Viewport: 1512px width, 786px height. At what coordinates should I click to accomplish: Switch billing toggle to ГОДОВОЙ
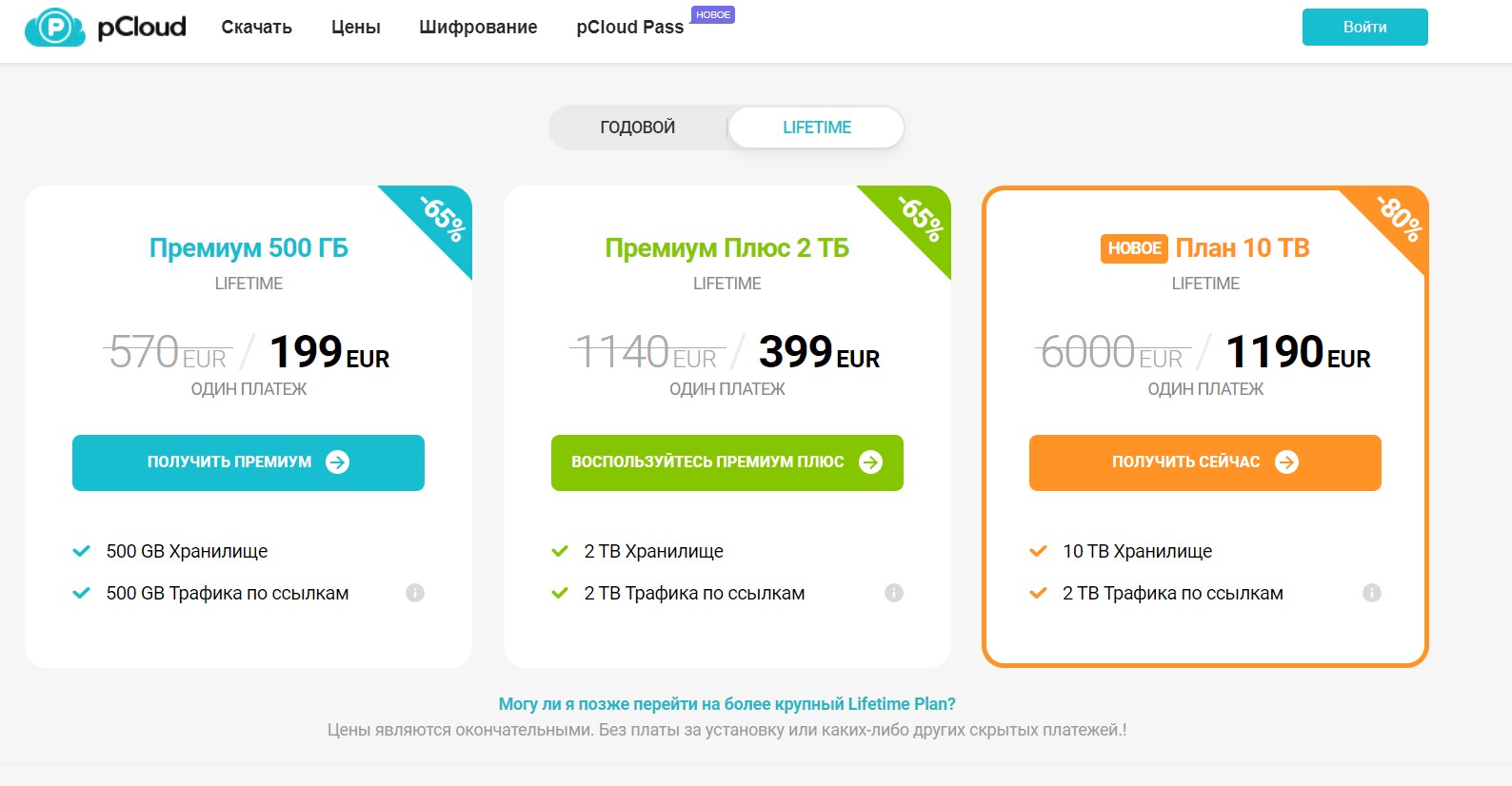(637, 128)
